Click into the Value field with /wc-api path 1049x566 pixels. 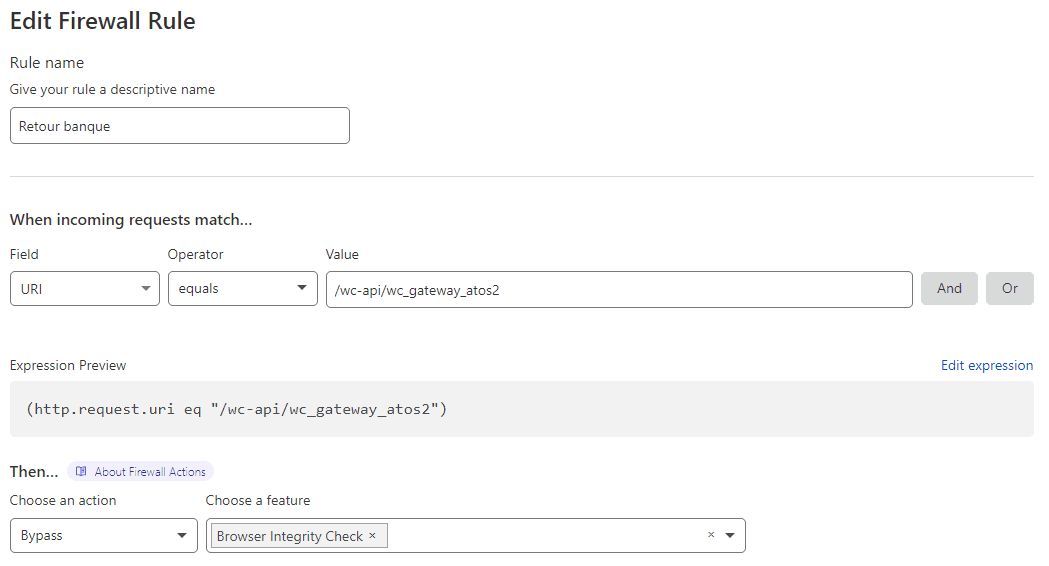coord(619,290)
